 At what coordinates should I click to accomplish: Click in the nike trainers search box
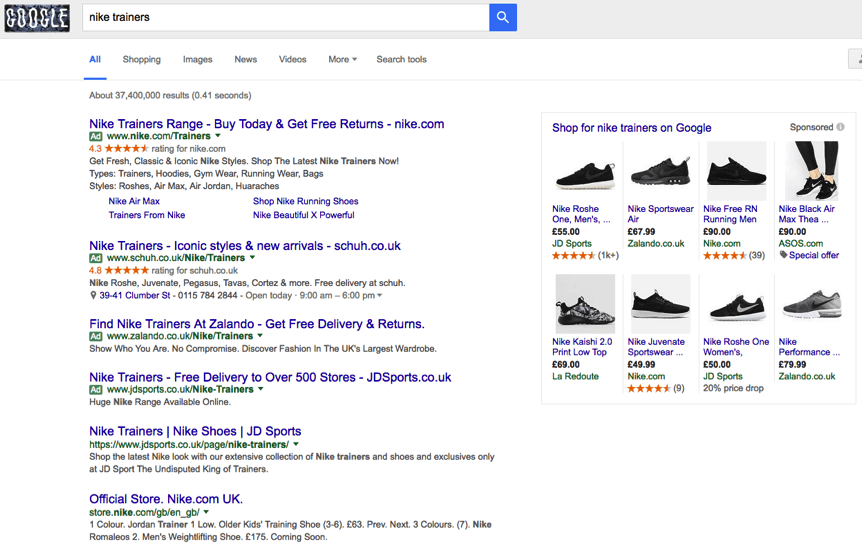tap(286, 17)
